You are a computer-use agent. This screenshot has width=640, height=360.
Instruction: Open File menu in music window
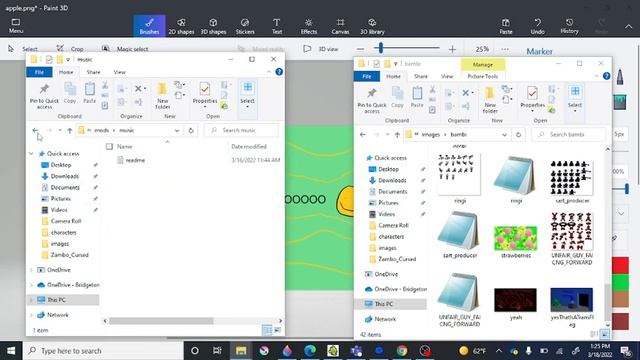coord(39,72)
